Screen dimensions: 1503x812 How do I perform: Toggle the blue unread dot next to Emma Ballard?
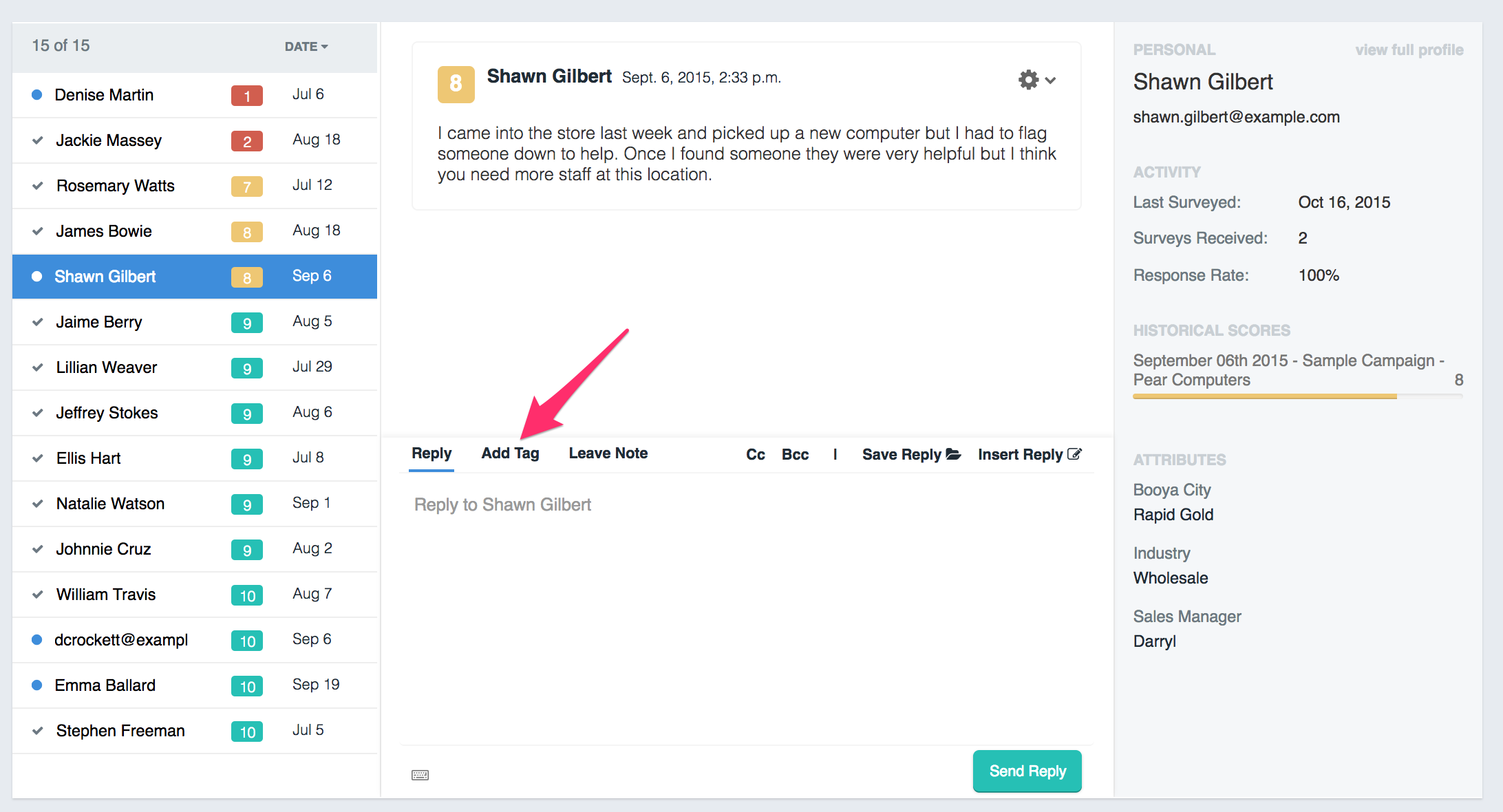(37, 685)
